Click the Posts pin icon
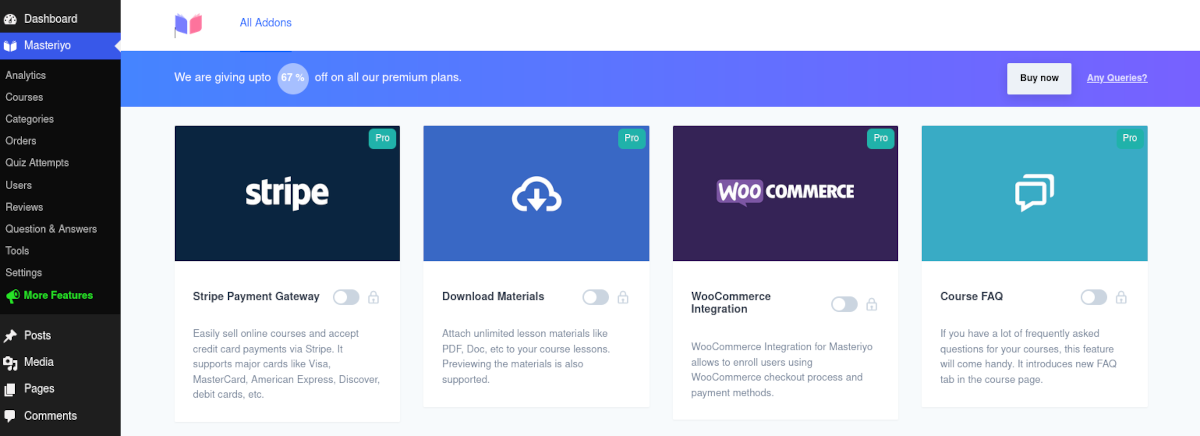Viewport: 1200px width, 436px height. (x=10, y=336)
